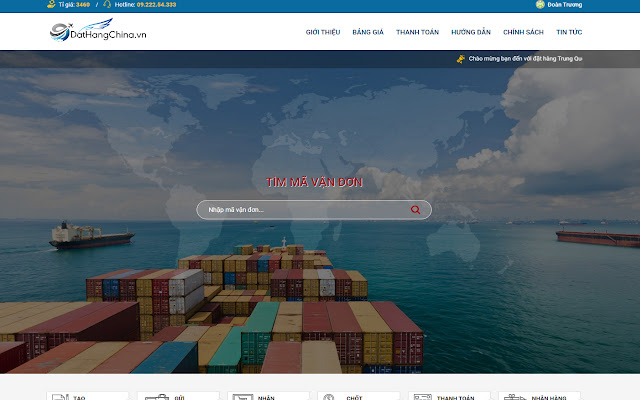This screenshot has width=640, height=400.
Task: Open the Doàn Trương account name
Action: click(x=565, y=4)
